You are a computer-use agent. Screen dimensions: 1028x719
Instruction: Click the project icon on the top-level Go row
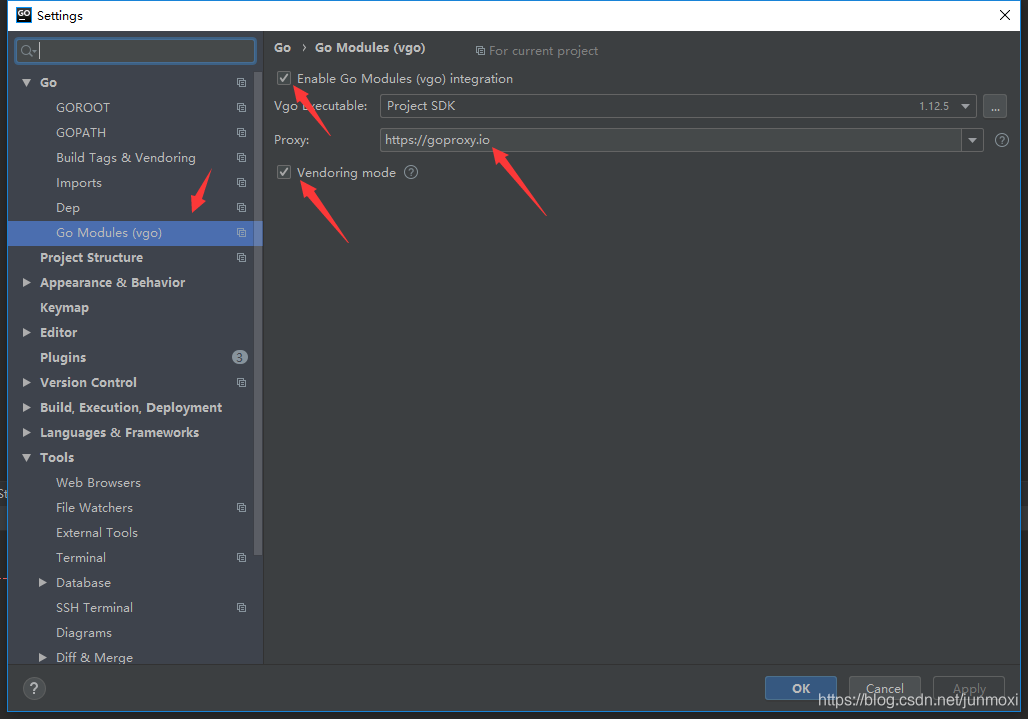coord(241,83)
